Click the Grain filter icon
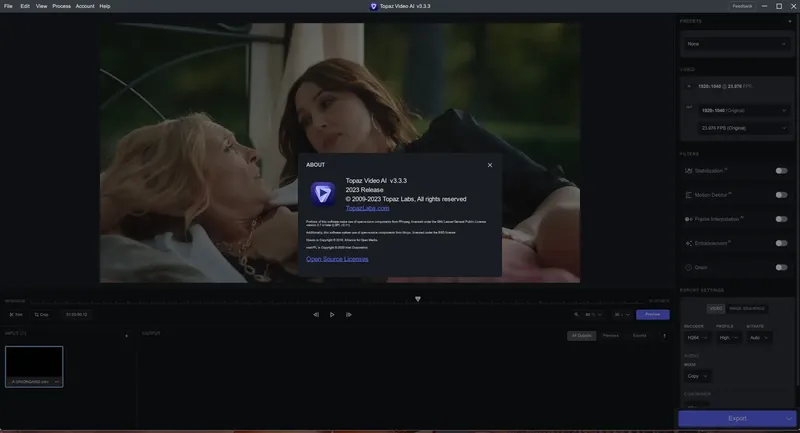This screenshot has height=433, width=800. tap(688, 267)
